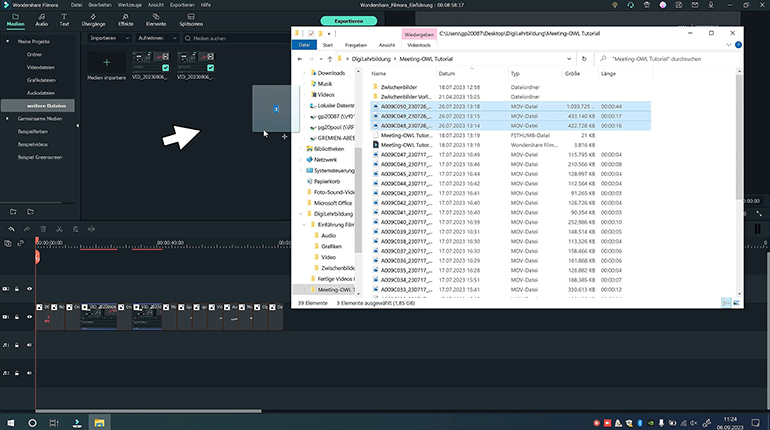The image size is (770, 430).
Task: Open the Splitscreen tab
Action: point(191,20)
